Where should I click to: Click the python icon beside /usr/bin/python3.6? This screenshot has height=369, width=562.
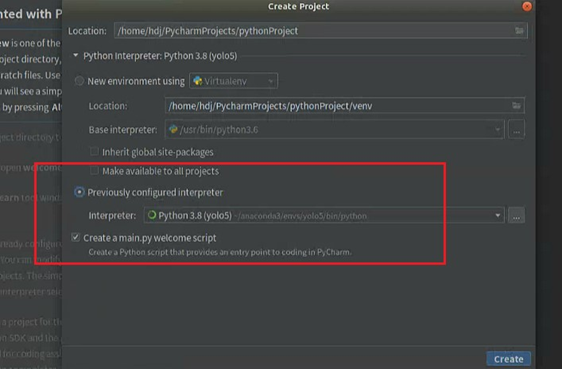pos(173,129)
